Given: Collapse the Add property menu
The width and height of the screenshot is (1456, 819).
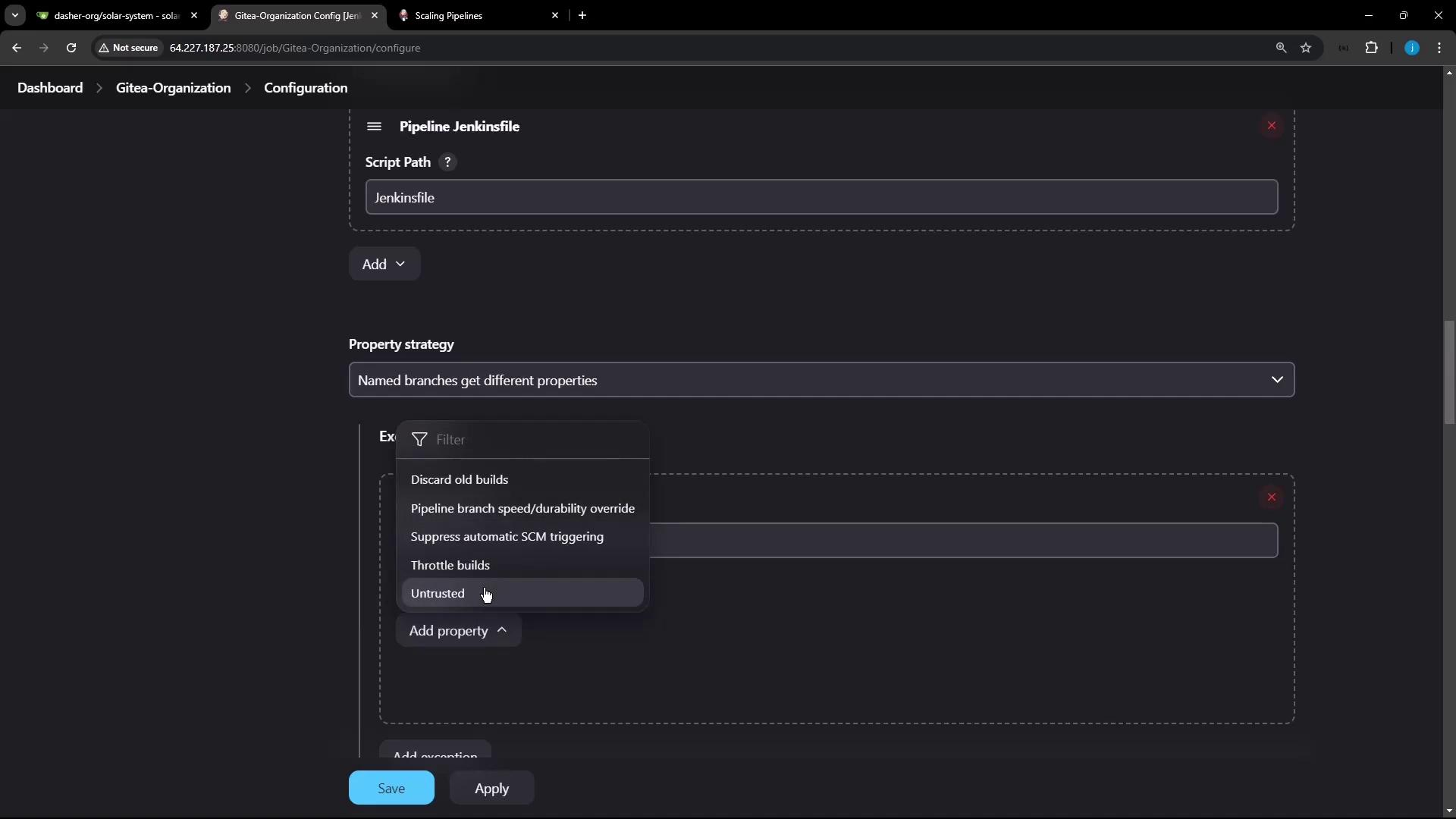Looking at the screenshot, I should point(458,631).
